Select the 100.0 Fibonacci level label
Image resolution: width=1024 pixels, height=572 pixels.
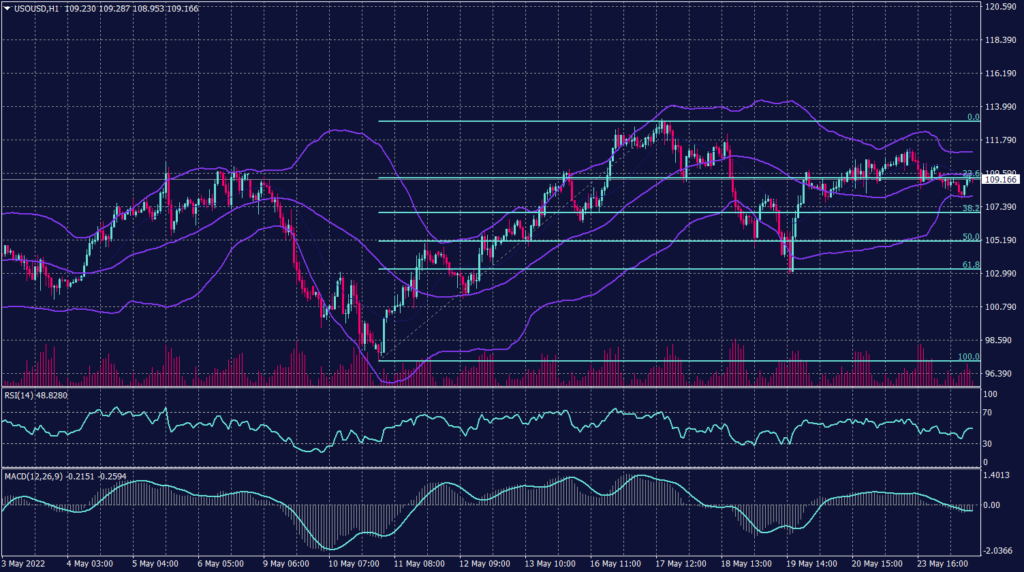point(967,357)
